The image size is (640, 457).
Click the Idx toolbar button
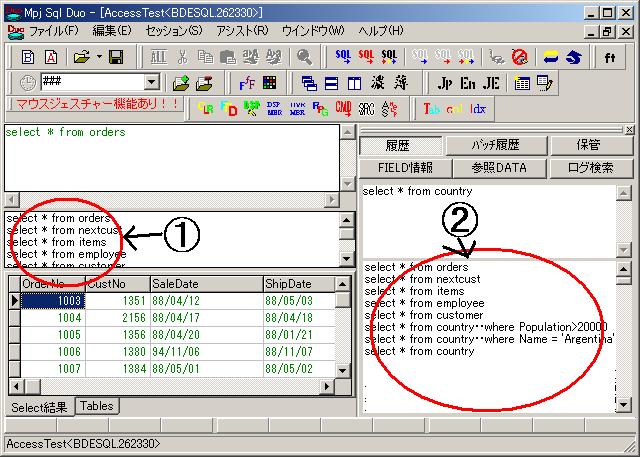478,109
